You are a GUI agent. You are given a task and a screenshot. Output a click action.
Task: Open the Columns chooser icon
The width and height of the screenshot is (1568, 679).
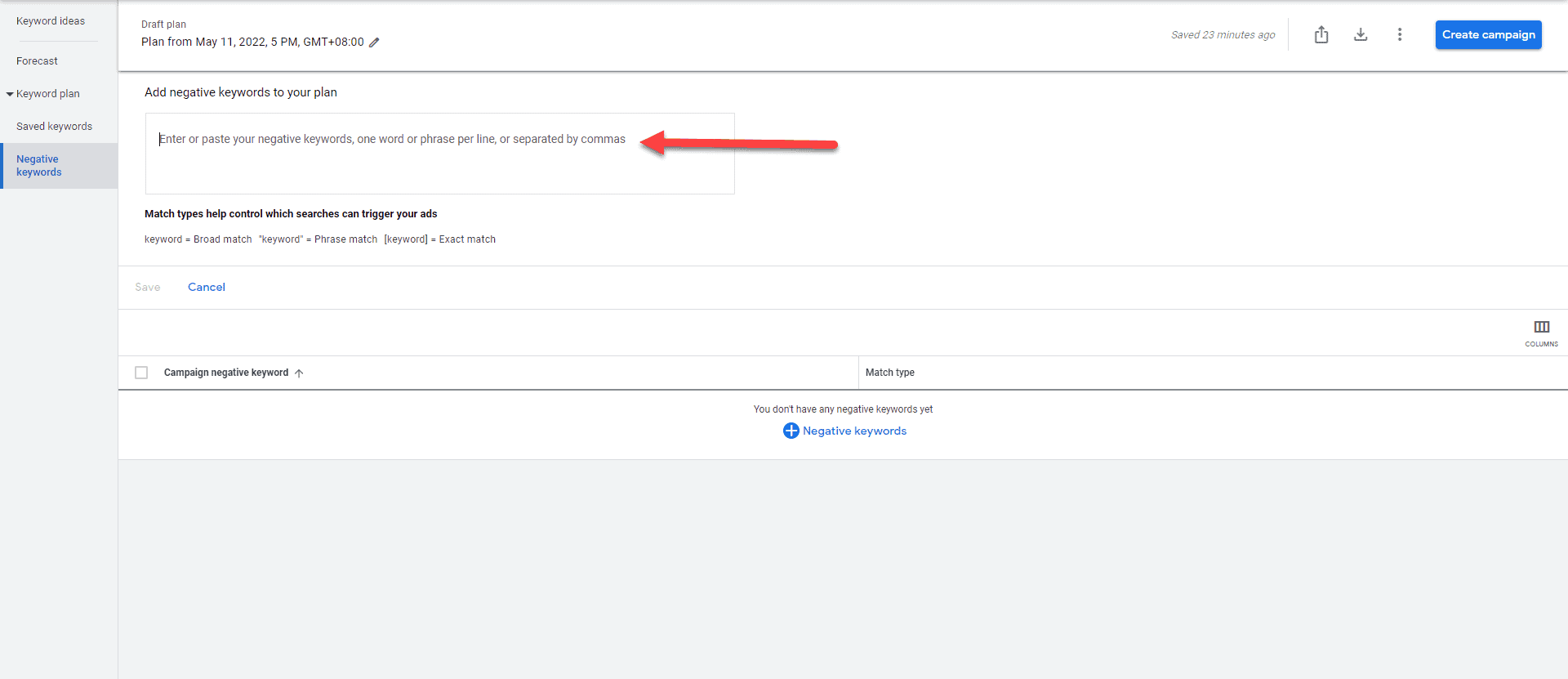click(1541, 331)
